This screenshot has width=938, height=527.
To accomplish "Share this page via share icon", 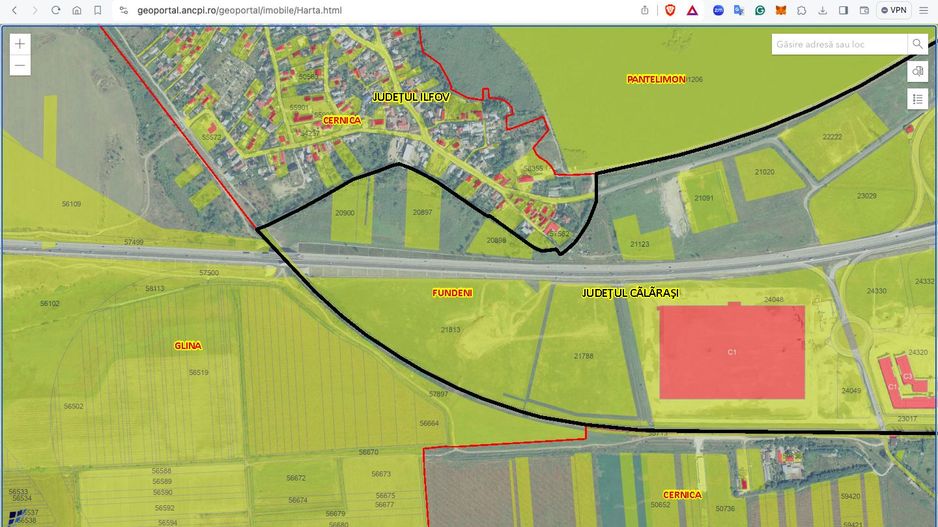I will pos(644,10).
